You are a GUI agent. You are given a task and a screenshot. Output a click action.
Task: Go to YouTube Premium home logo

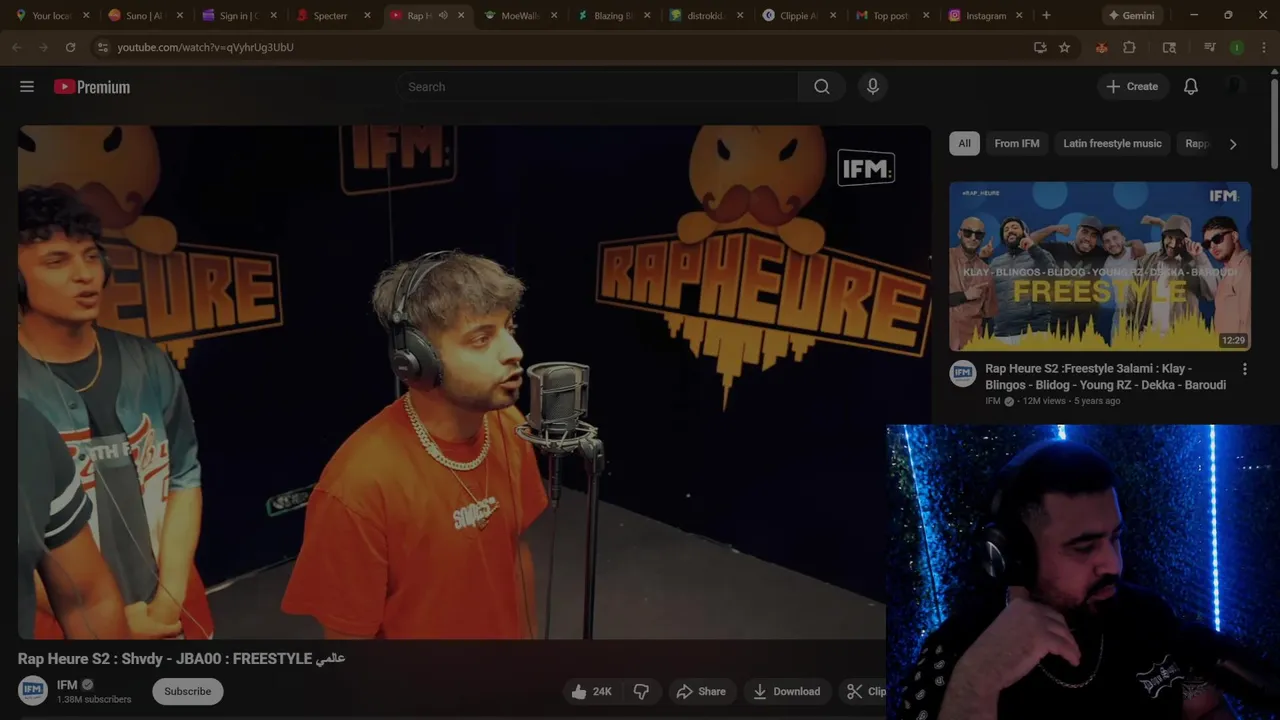click(92, 87)
